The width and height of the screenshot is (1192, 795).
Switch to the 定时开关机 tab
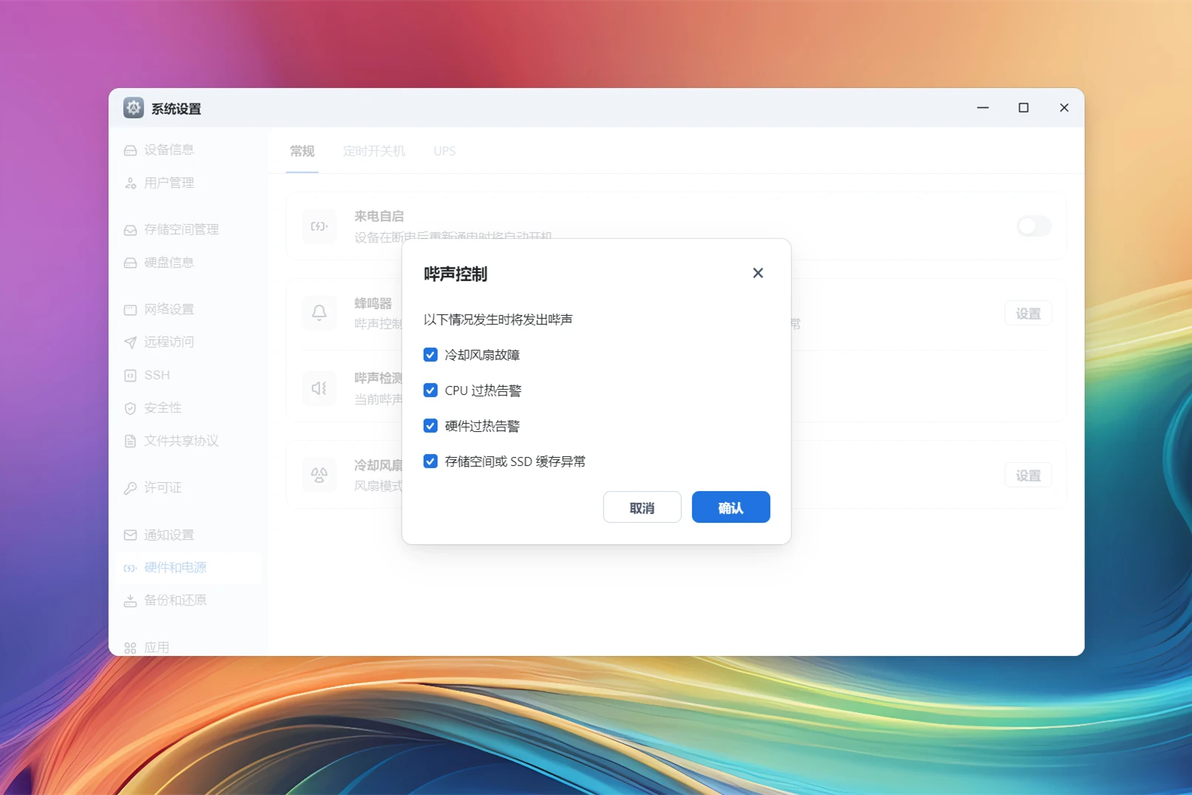[374, 151]
